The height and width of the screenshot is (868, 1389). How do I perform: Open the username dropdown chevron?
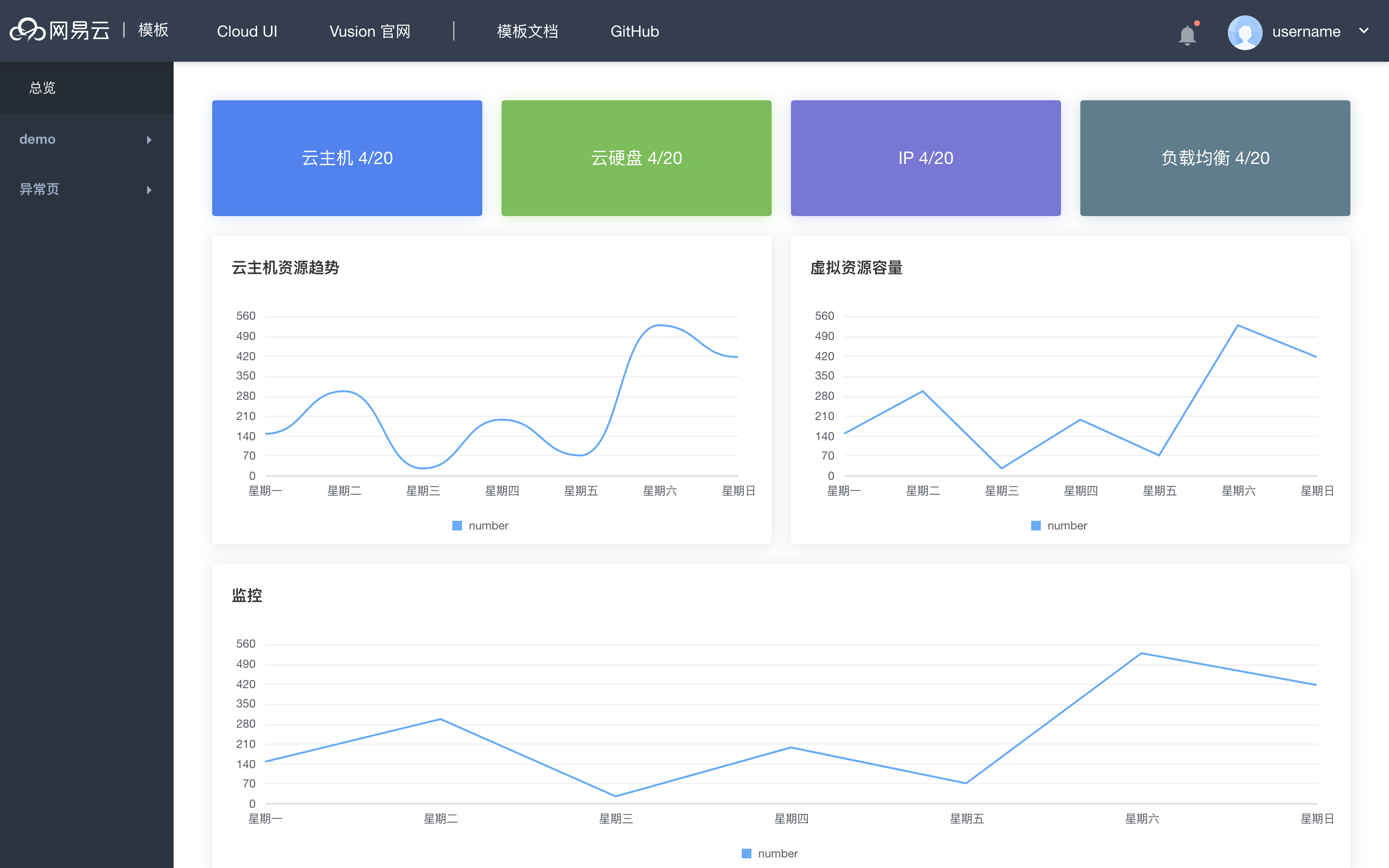[1364, 31]
